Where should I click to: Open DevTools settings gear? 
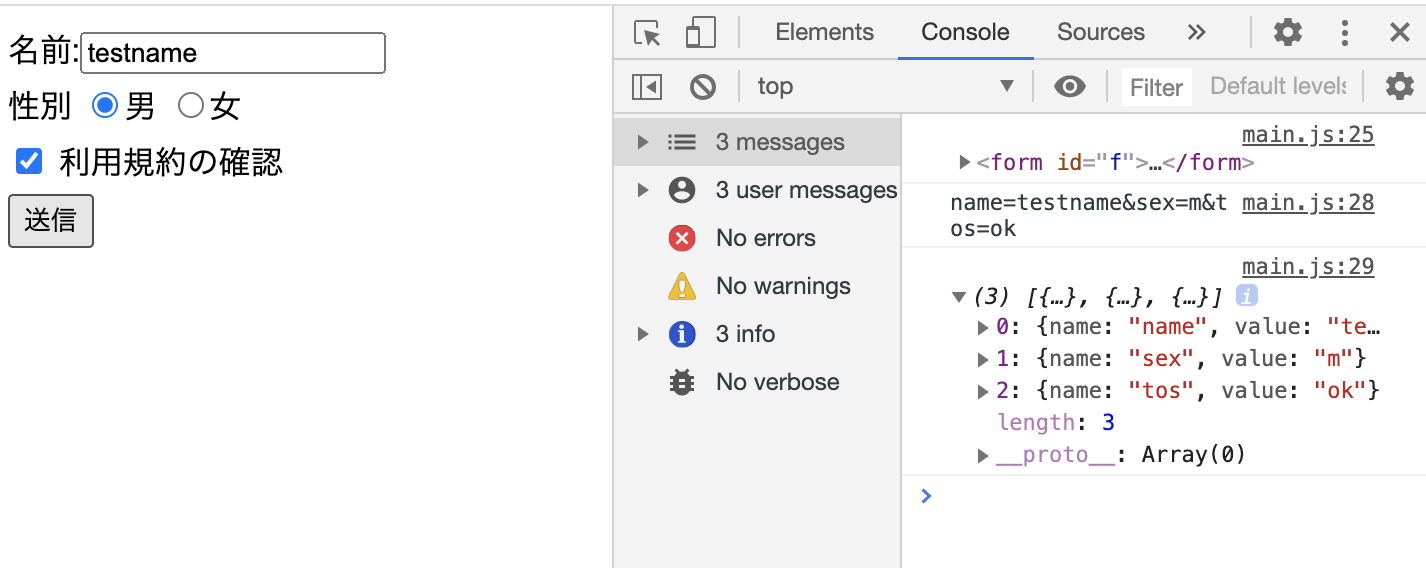point(1288,33)
